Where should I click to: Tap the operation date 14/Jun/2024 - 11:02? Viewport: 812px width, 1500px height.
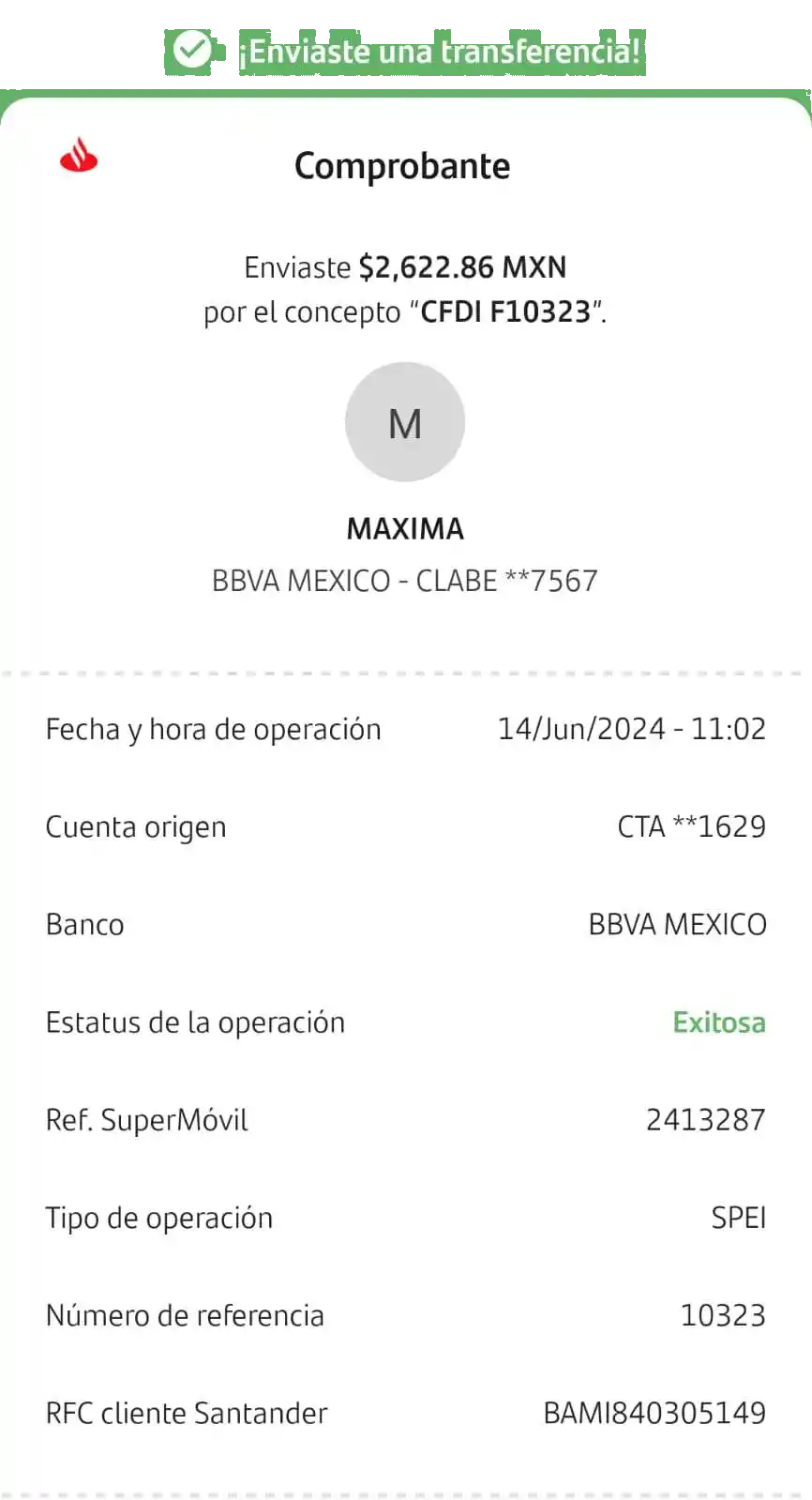point(631,729)
